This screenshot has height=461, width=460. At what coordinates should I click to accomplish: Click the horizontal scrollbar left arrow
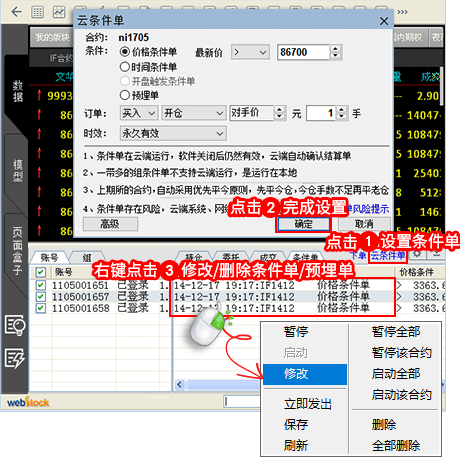tap(179, 385)
